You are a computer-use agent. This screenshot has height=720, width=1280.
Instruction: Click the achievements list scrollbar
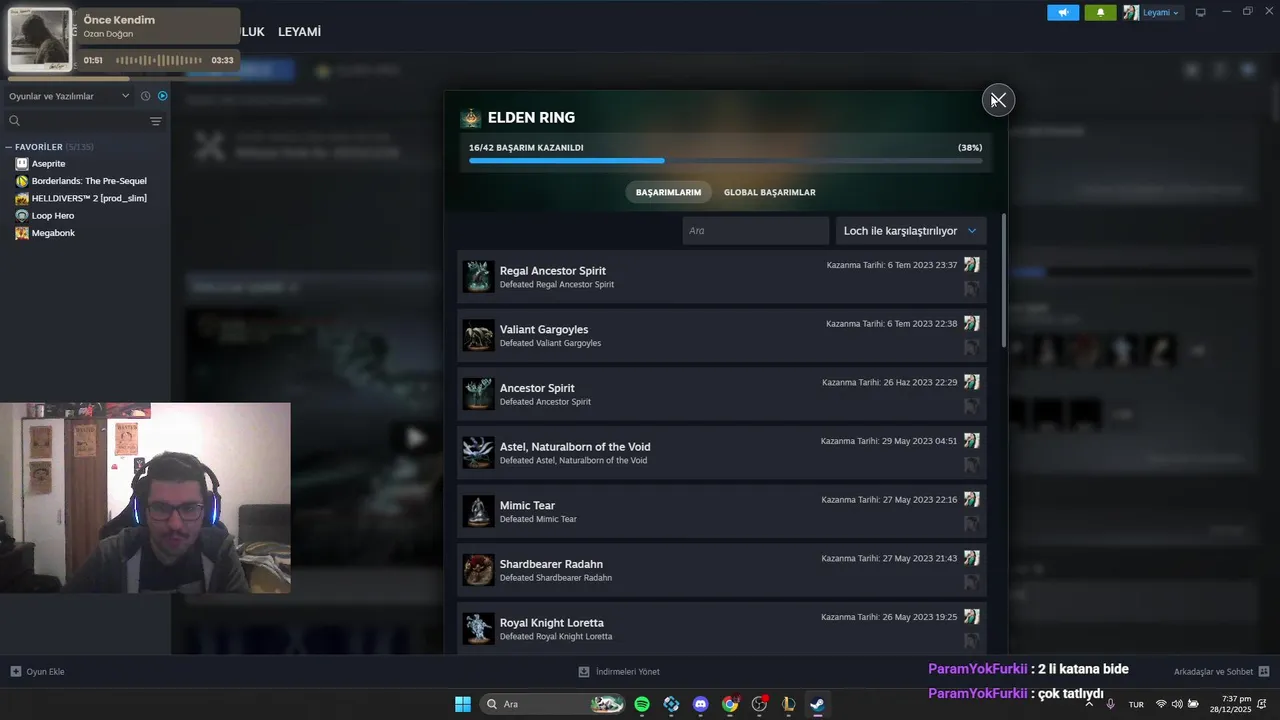point(1003,280)
